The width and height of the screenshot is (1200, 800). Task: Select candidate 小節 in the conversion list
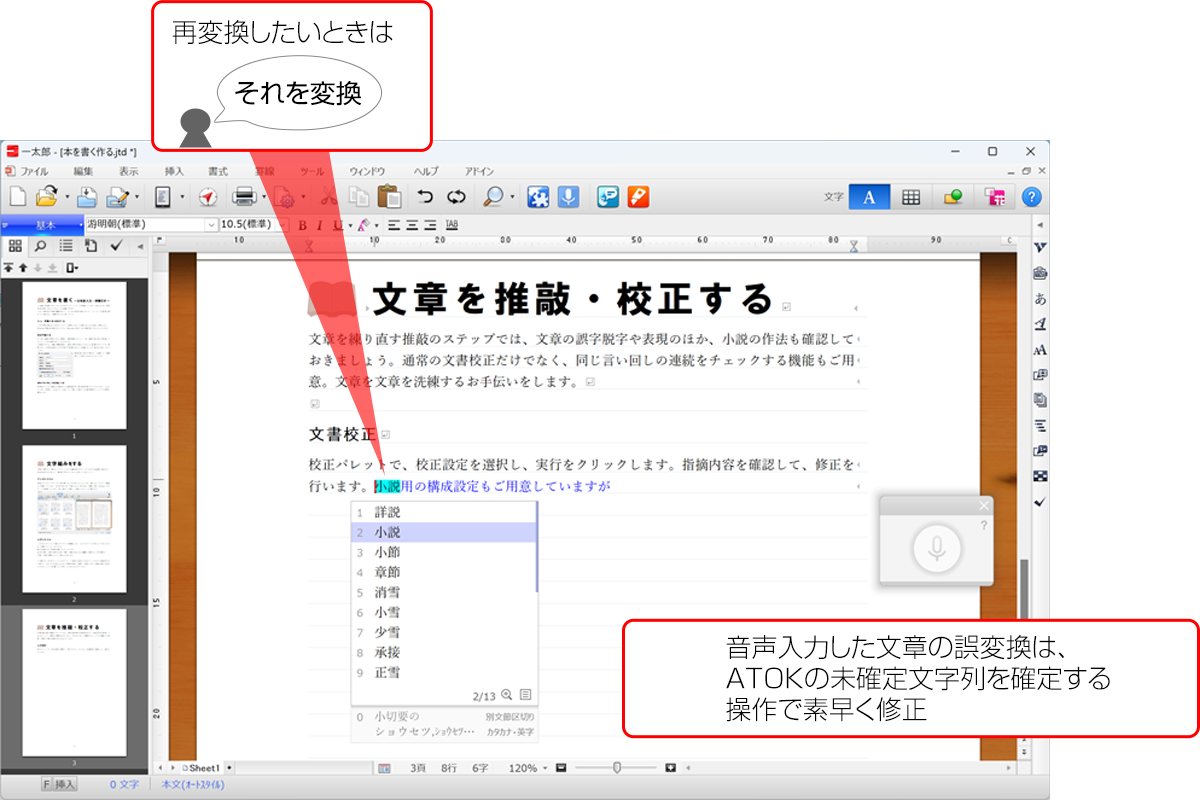388,552
